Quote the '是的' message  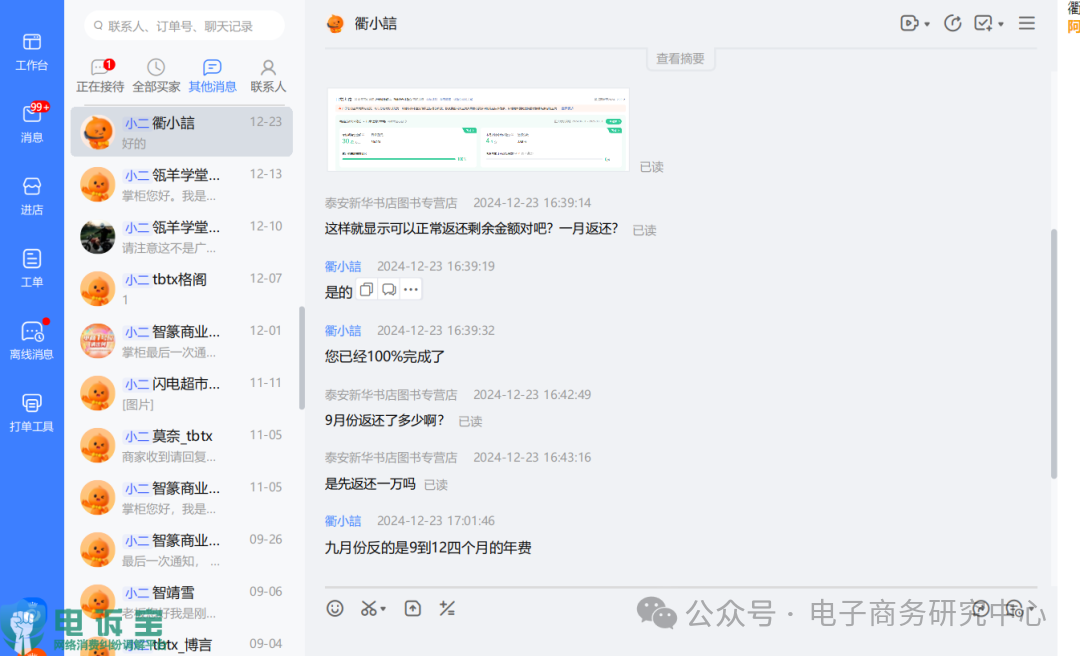point(388,289)
